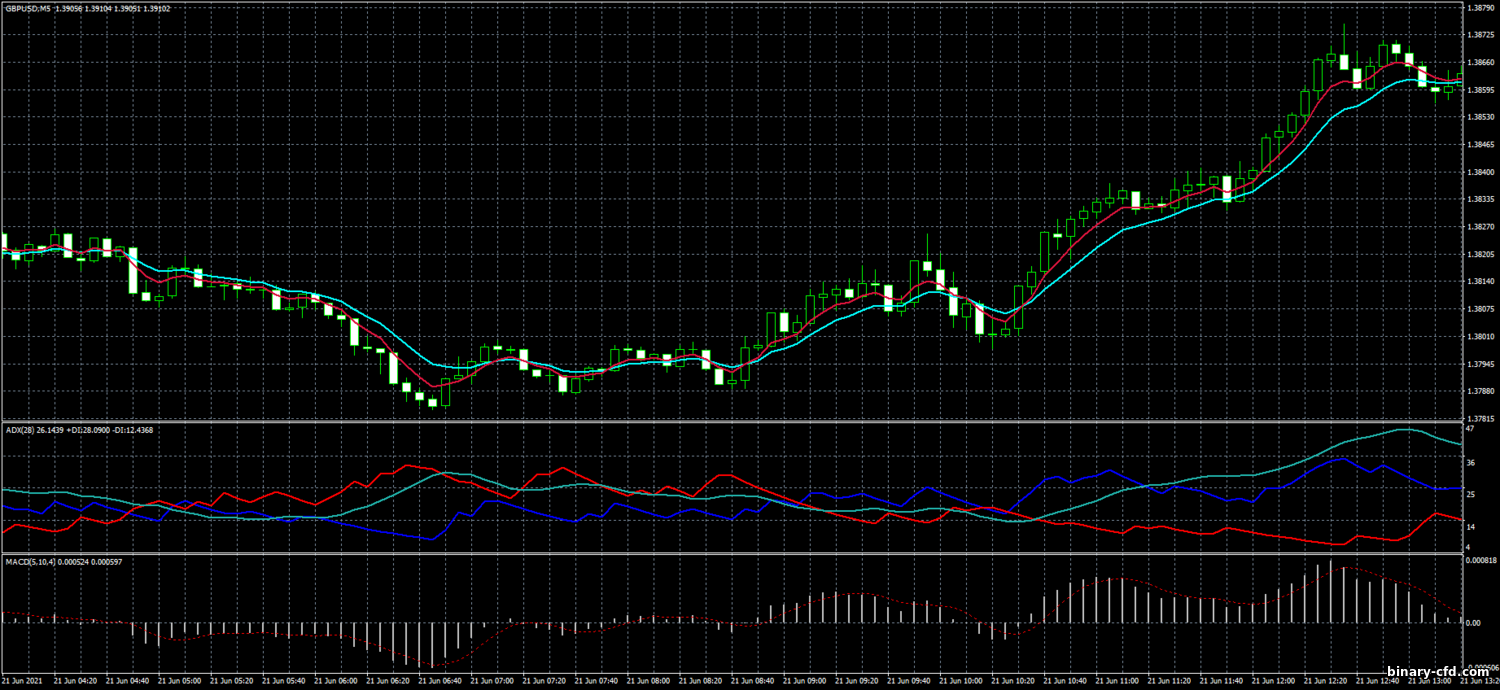Click the GBPUSD,M5 chart title label
1500x690 pixels.
26,8
